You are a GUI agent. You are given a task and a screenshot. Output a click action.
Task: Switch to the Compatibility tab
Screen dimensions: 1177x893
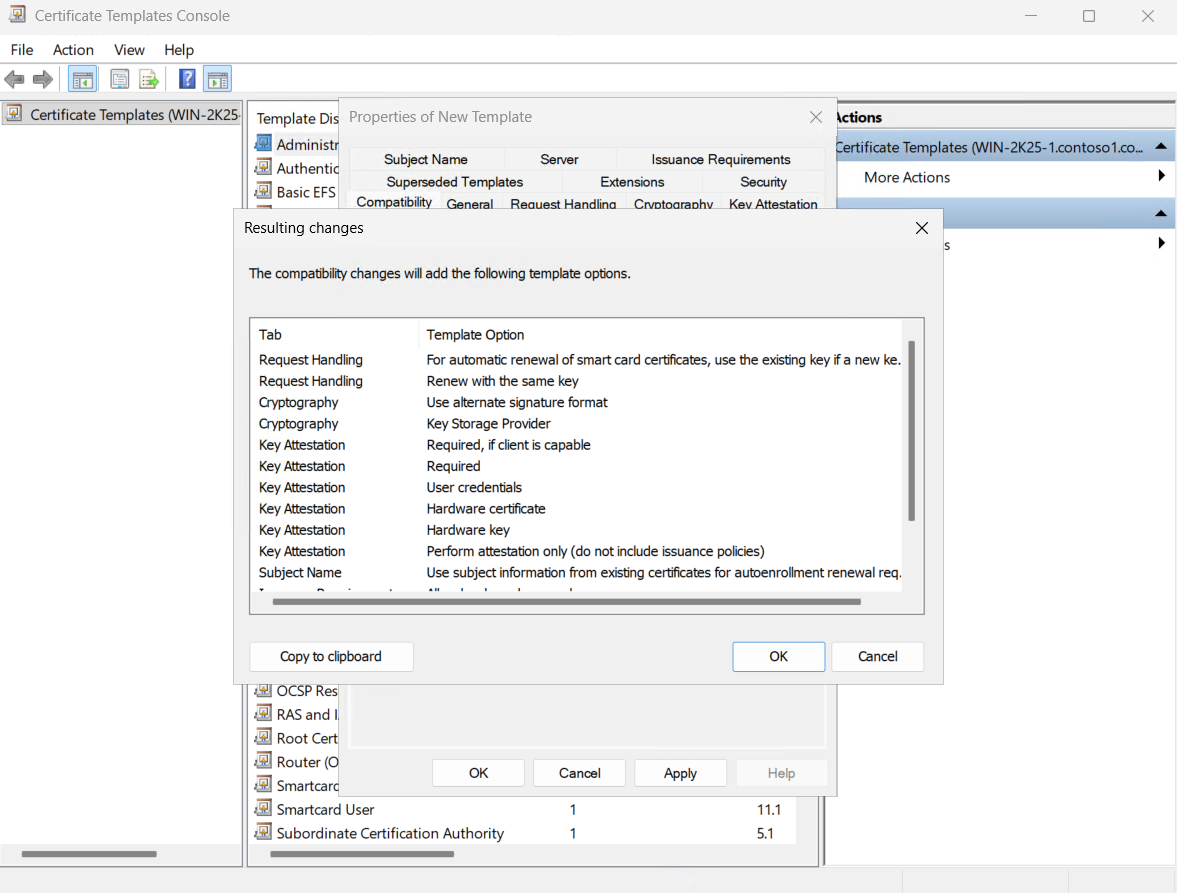coord(394,201)
